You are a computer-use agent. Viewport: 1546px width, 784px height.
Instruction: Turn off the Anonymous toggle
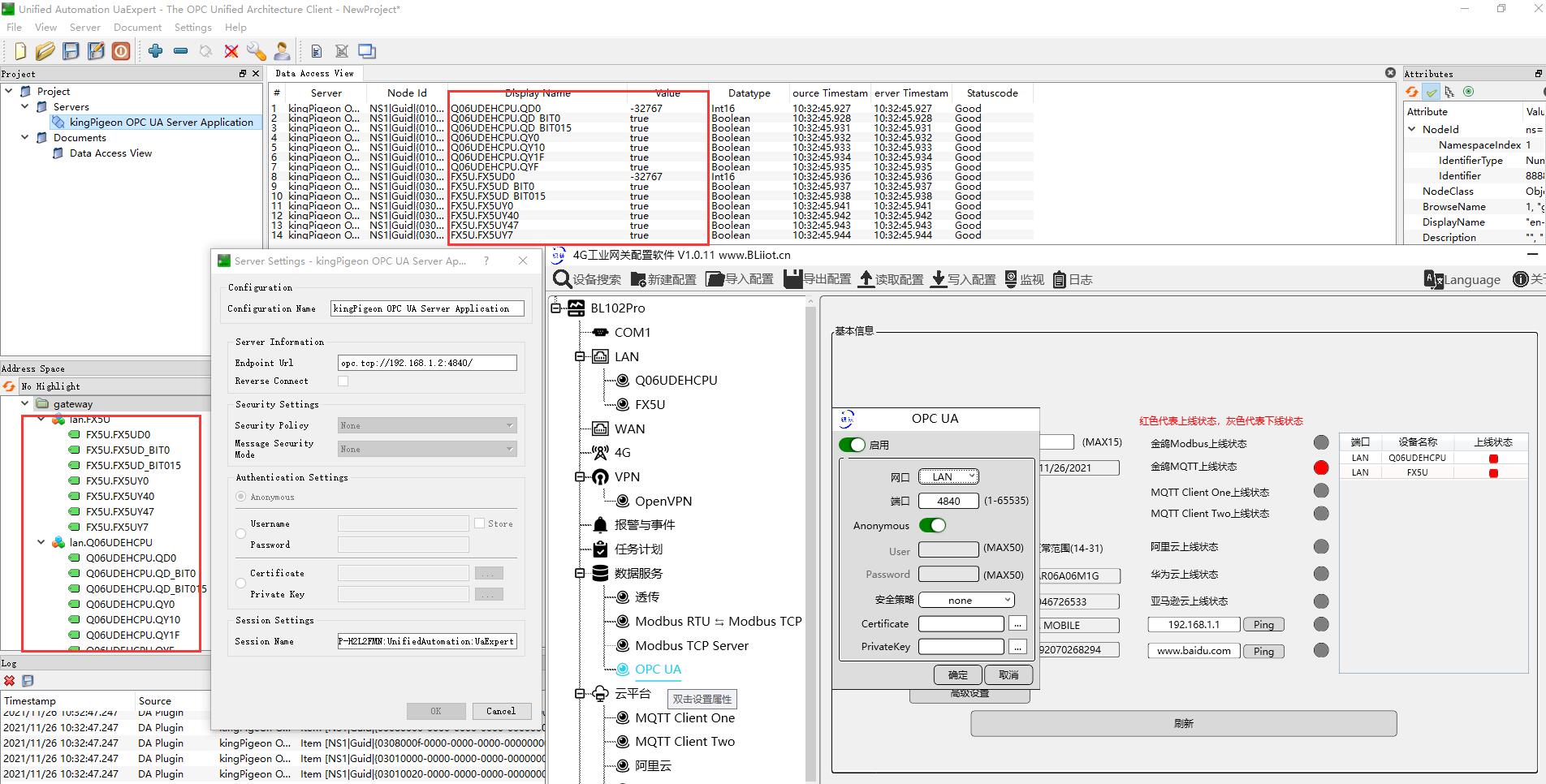tap(934, 525)
